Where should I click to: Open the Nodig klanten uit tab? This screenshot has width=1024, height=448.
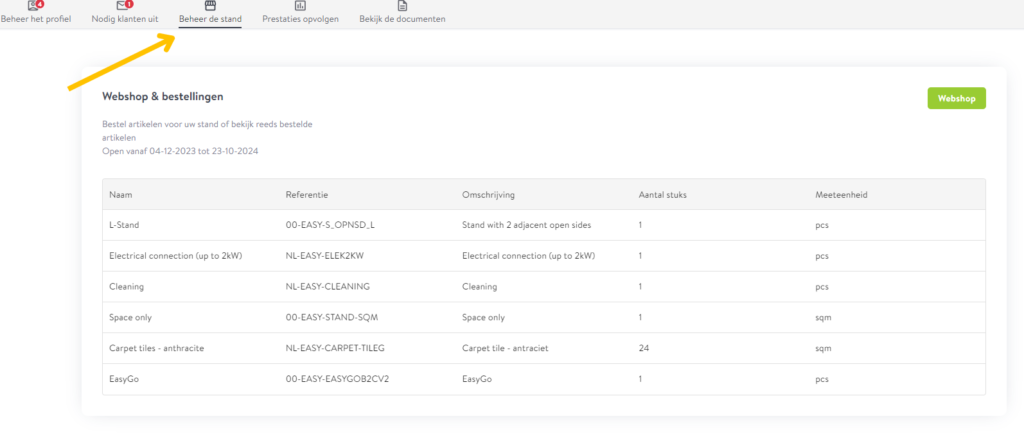[125, 19]
